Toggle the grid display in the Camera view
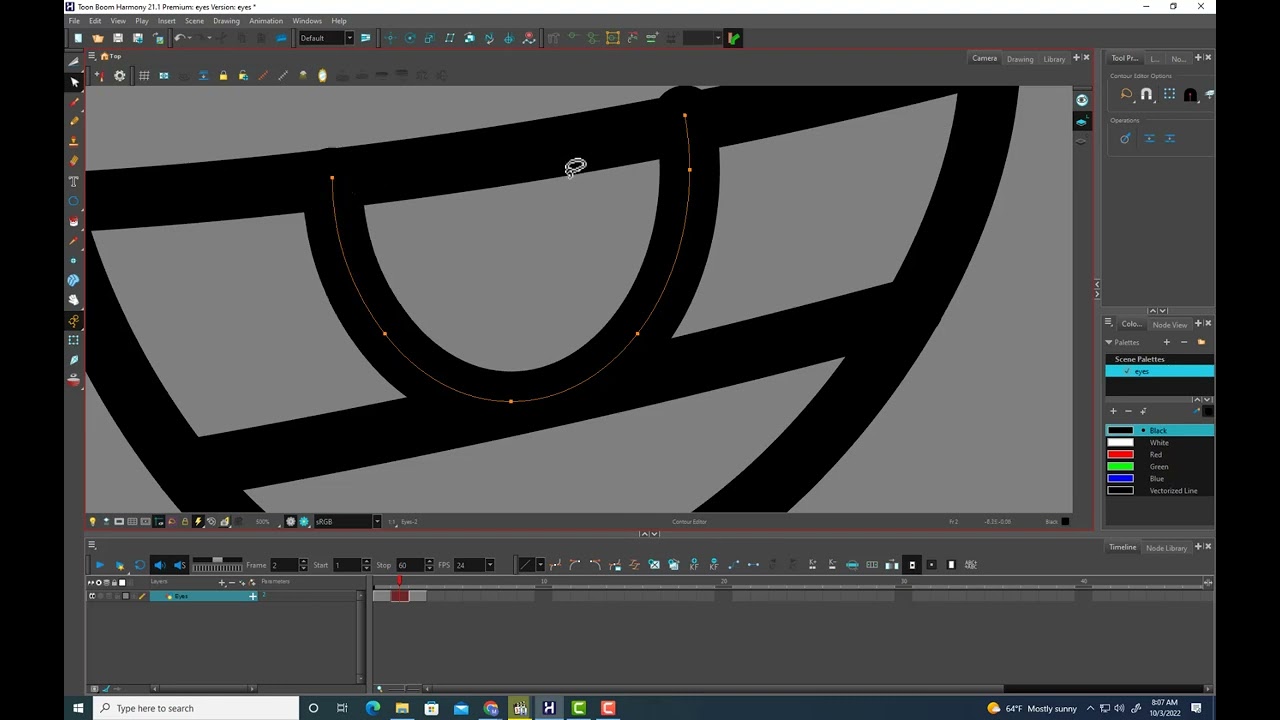Image resolution: width=1280 pixels, height=720 pixels. click(144, 75)
